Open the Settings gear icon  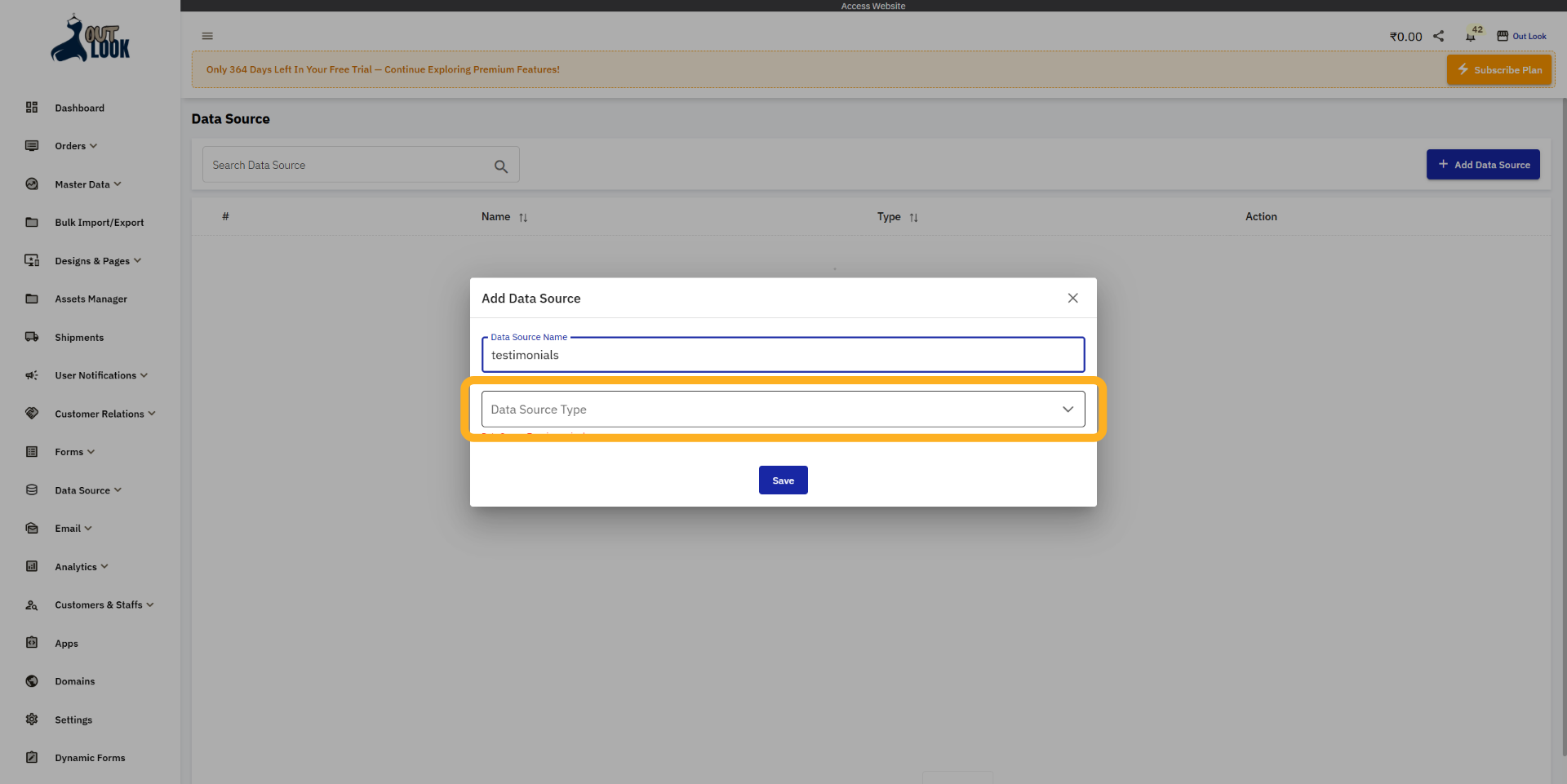click(31, 720)
